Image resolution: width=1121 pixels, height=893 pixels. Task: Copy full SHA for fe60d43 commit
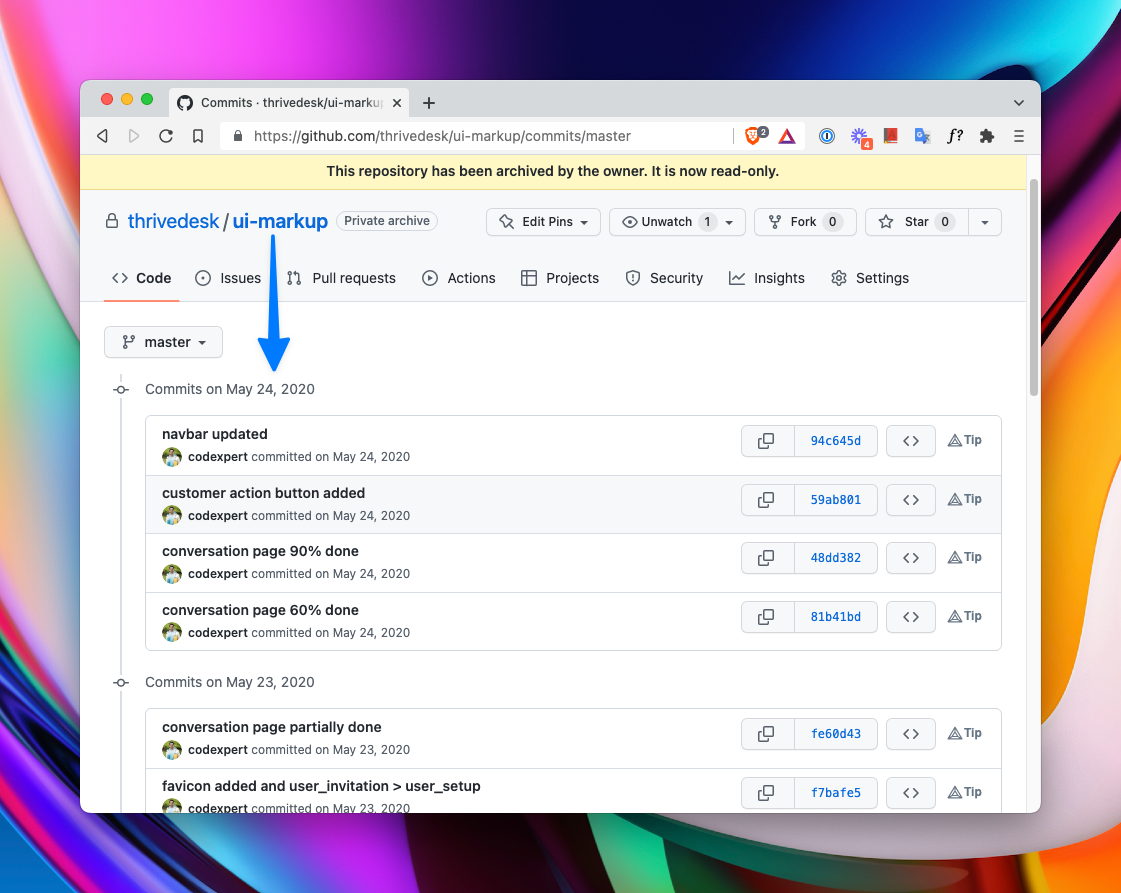(x=767, y=734)
